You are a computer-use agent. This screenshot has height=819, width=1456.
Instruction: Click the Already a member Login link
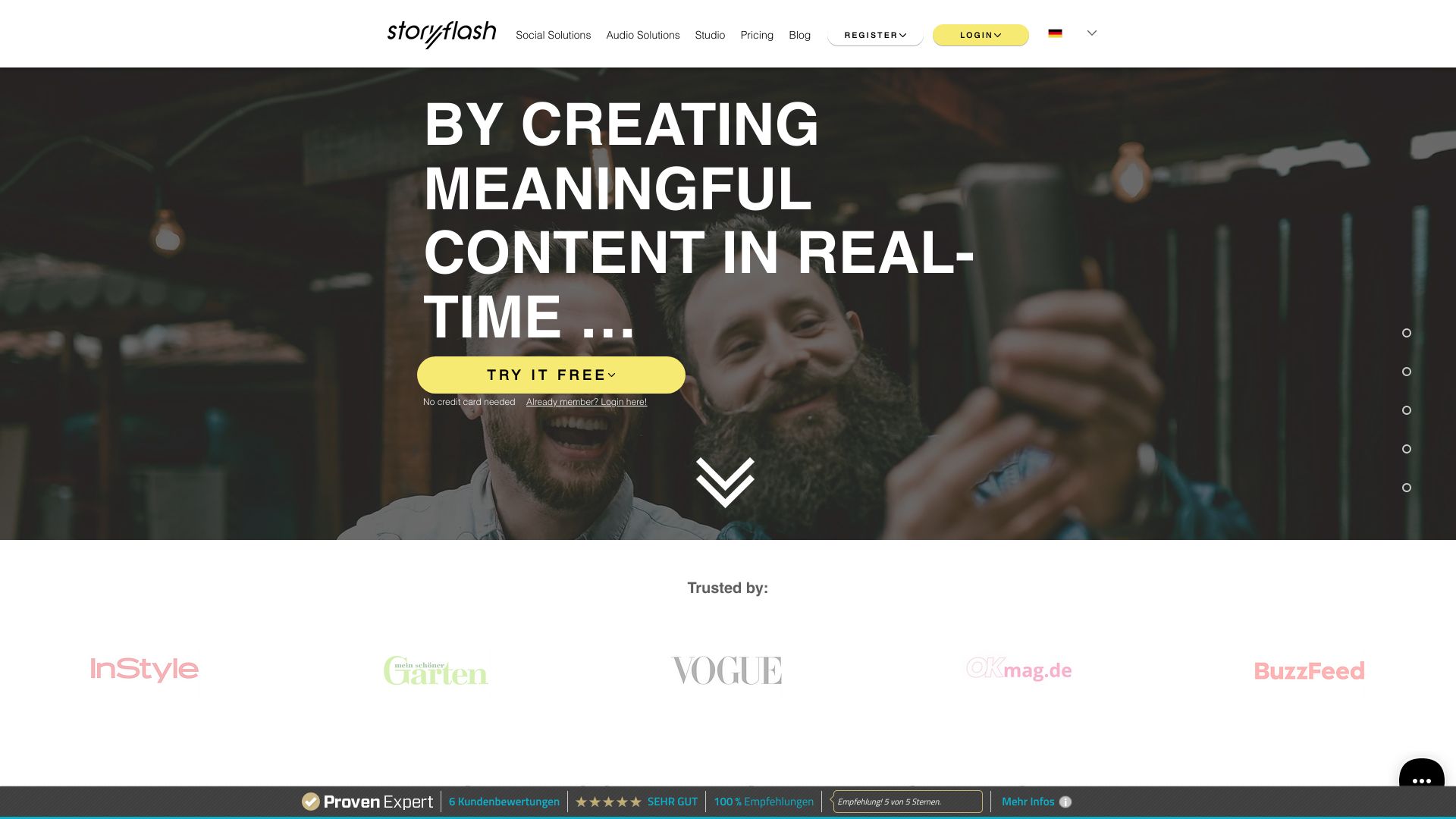pos(586,401)
